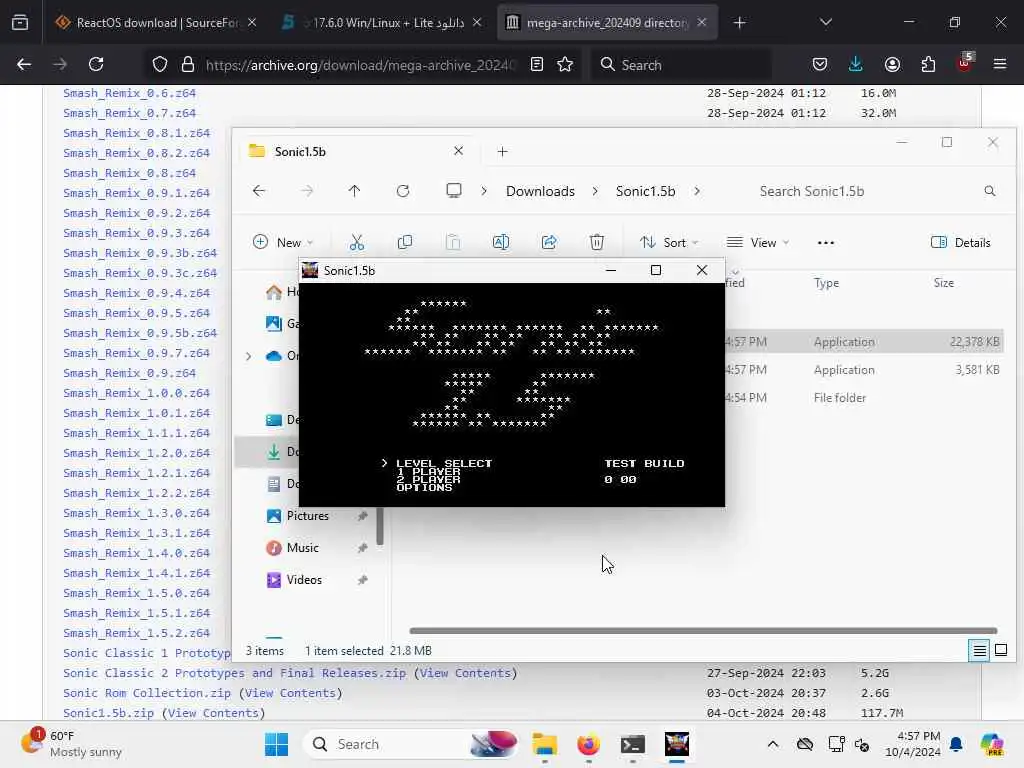Click the Firefox Search box

[680, 65]
